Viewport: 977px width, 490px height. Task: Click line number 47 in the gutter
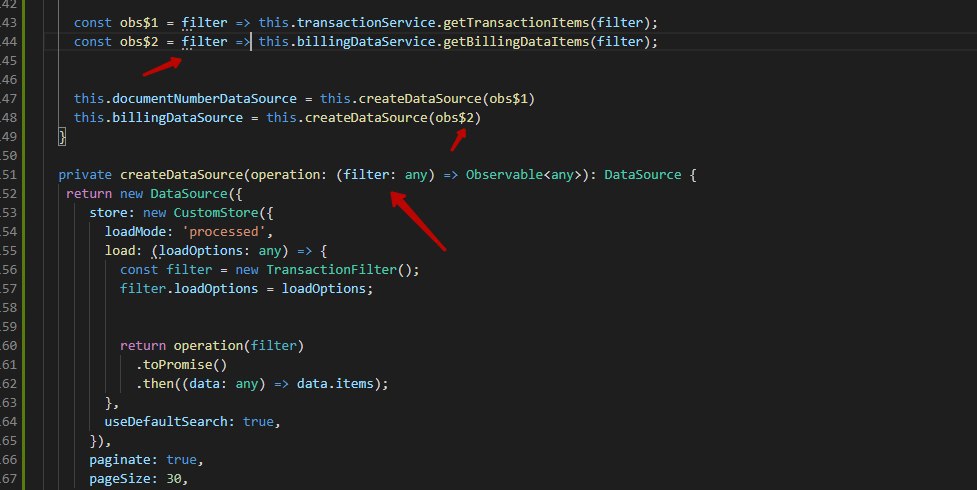pos(9,98)
